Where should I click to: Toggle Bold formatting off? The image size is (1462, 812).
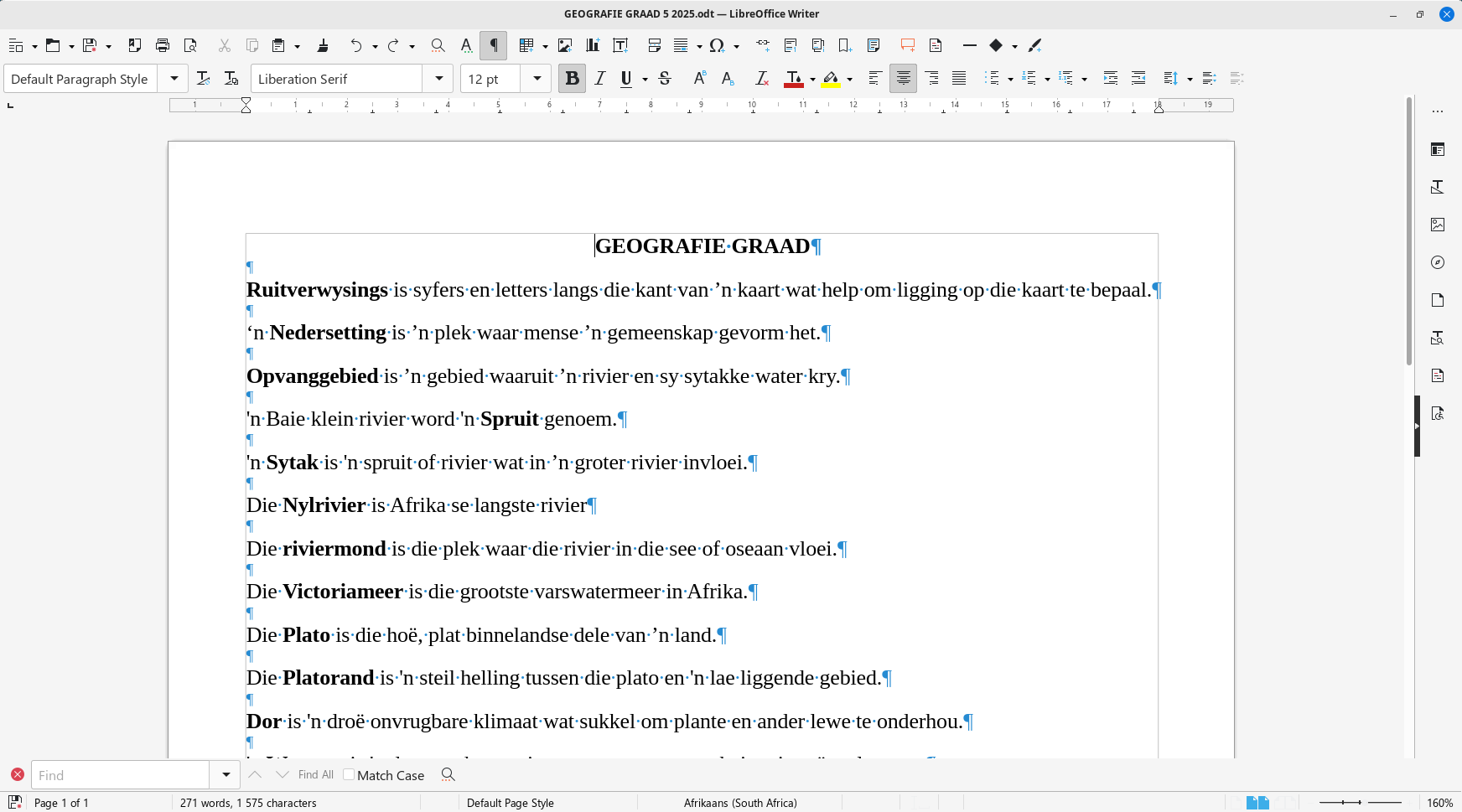pyautogui.click(x=572, y=79)
